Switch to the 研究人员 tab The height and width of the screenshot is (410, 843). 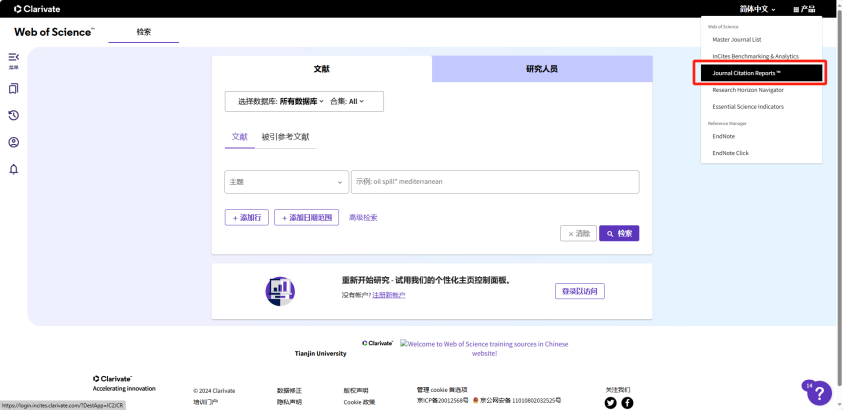click(542, 69)
